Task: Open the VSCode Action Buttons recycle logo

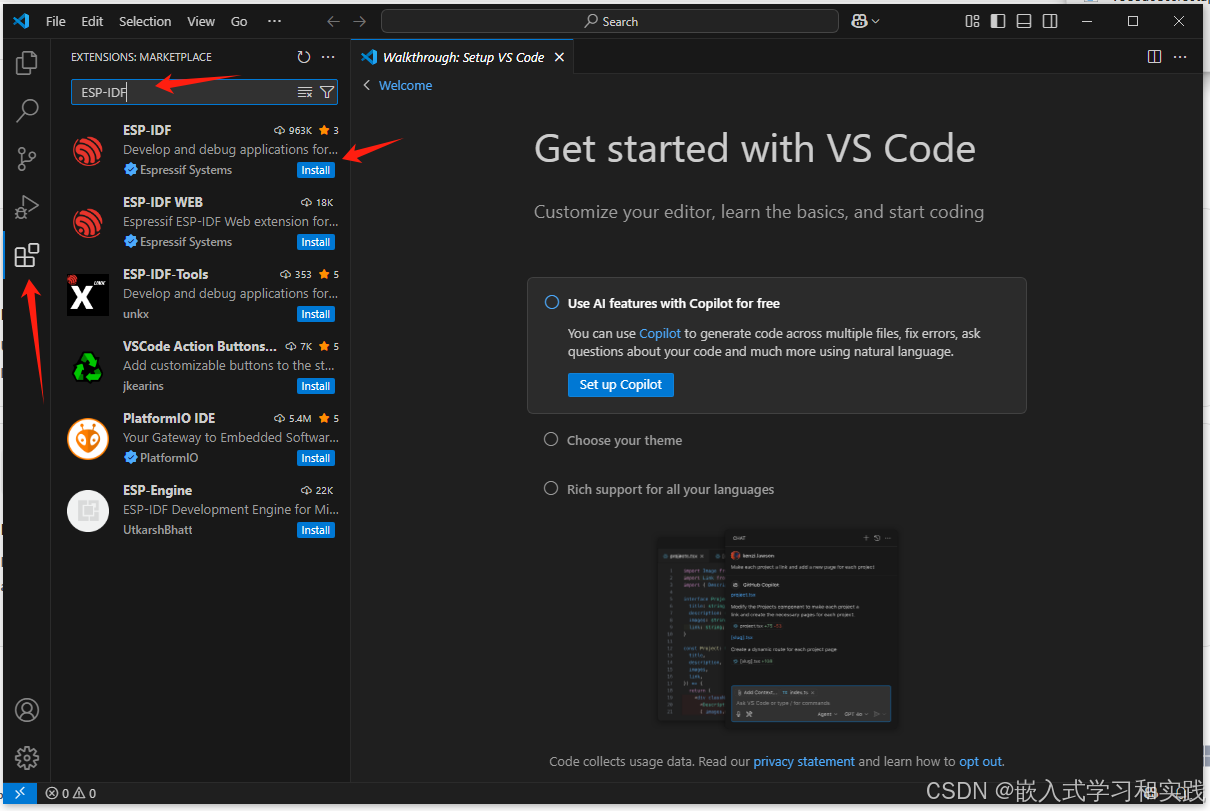Action: click(88, 367)
